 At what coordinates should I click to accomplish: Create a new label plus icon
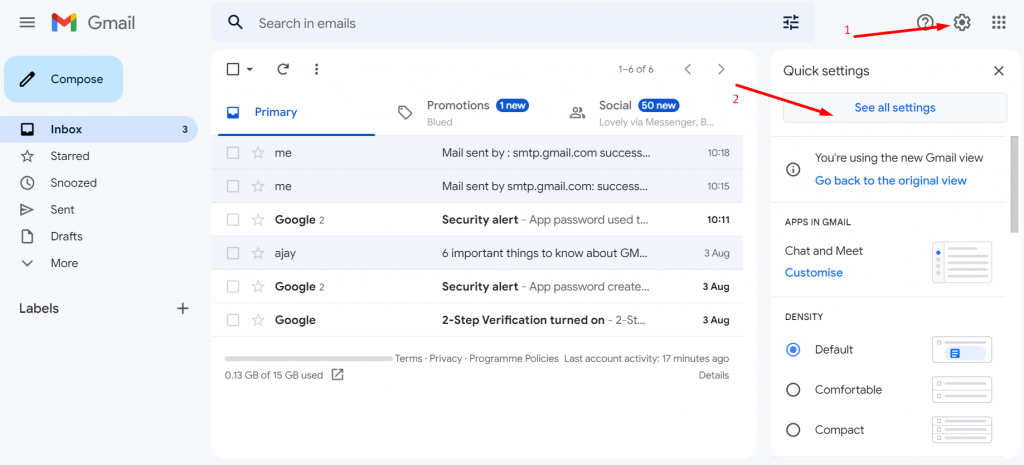[183, 308]
